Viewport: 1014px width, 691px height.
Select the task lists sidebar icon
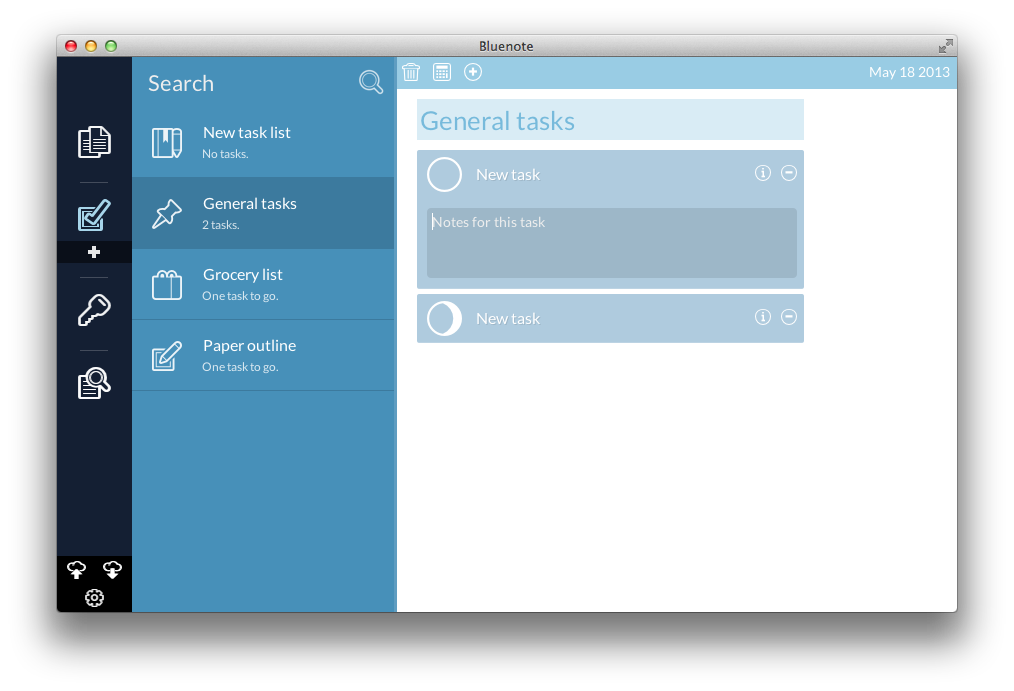pyautogui.click(x=94, y=215)
